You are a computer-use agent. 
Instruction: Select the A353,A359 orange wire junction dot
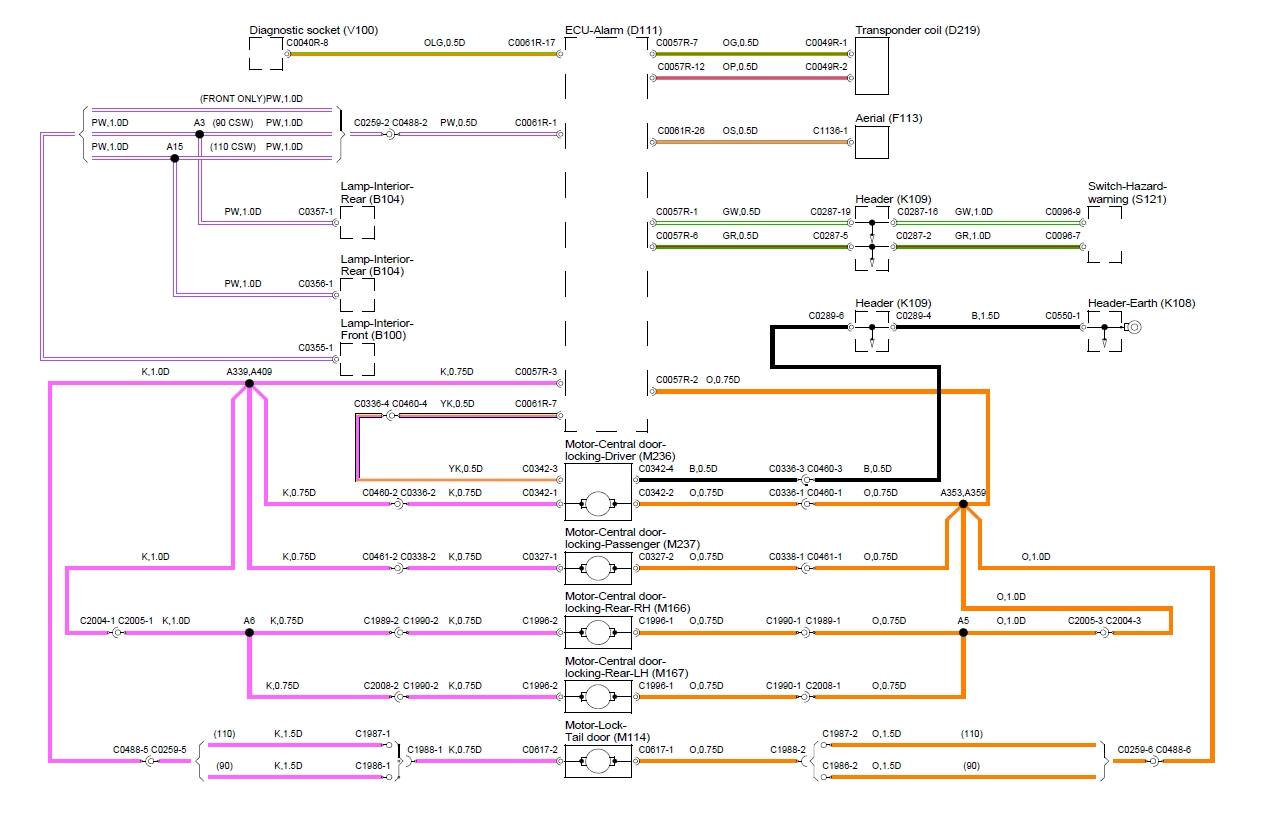point(963,504)
